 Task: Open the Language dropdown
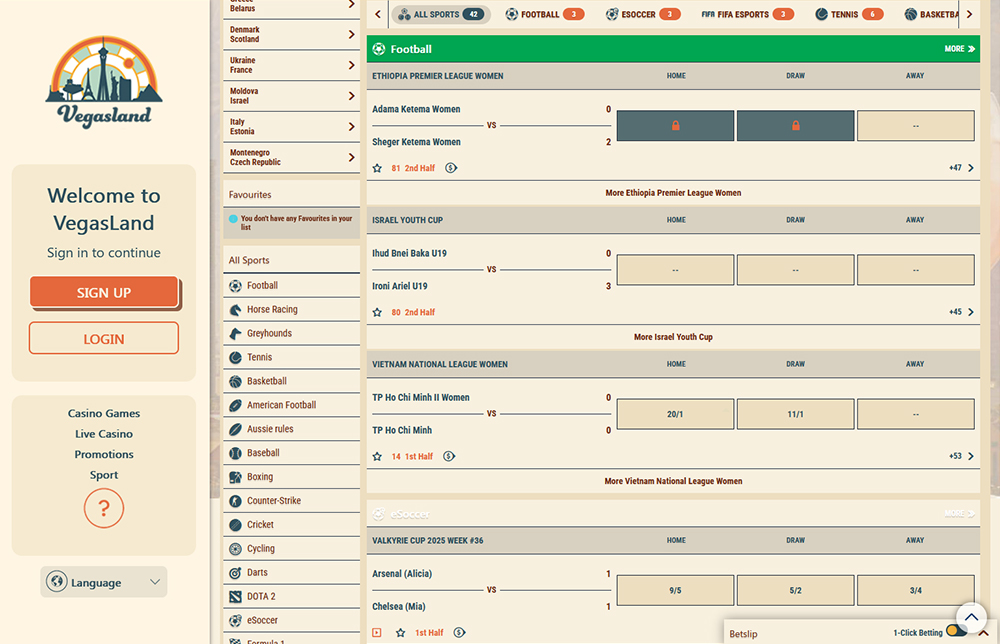click(x=104, y=582)
